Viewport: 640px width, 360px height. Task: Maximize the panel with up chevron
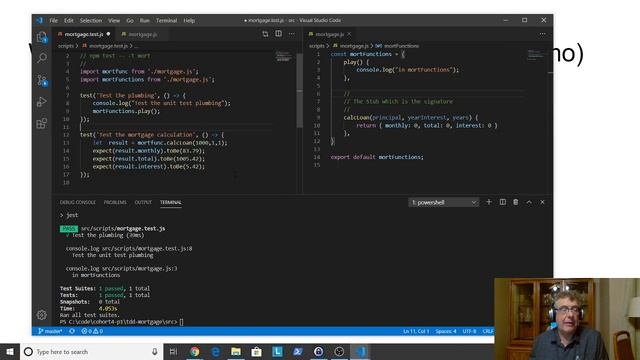coord(529,202)
